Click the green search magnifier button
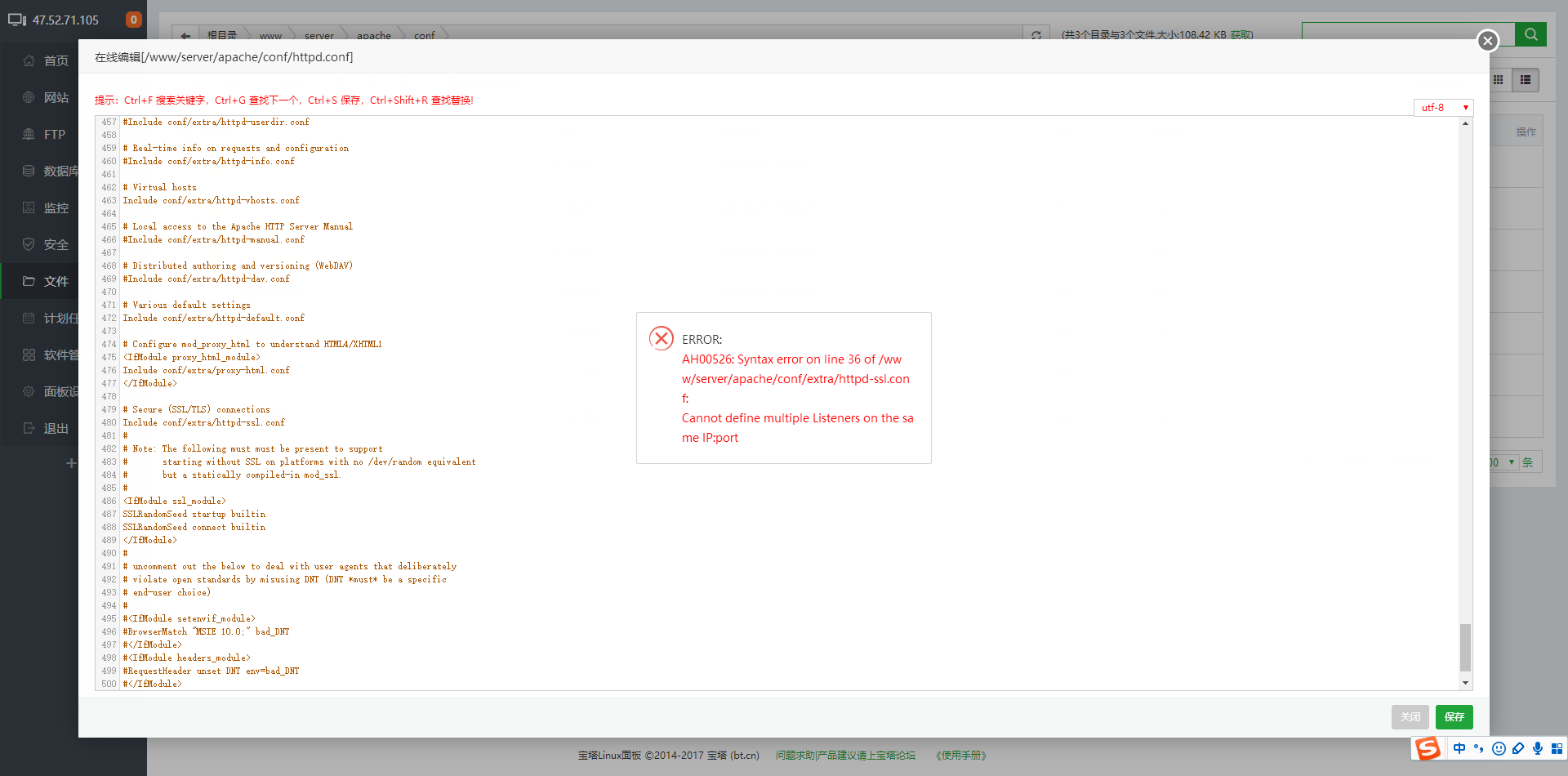This screenshot has height=776, width=1568. (1530, 34)
